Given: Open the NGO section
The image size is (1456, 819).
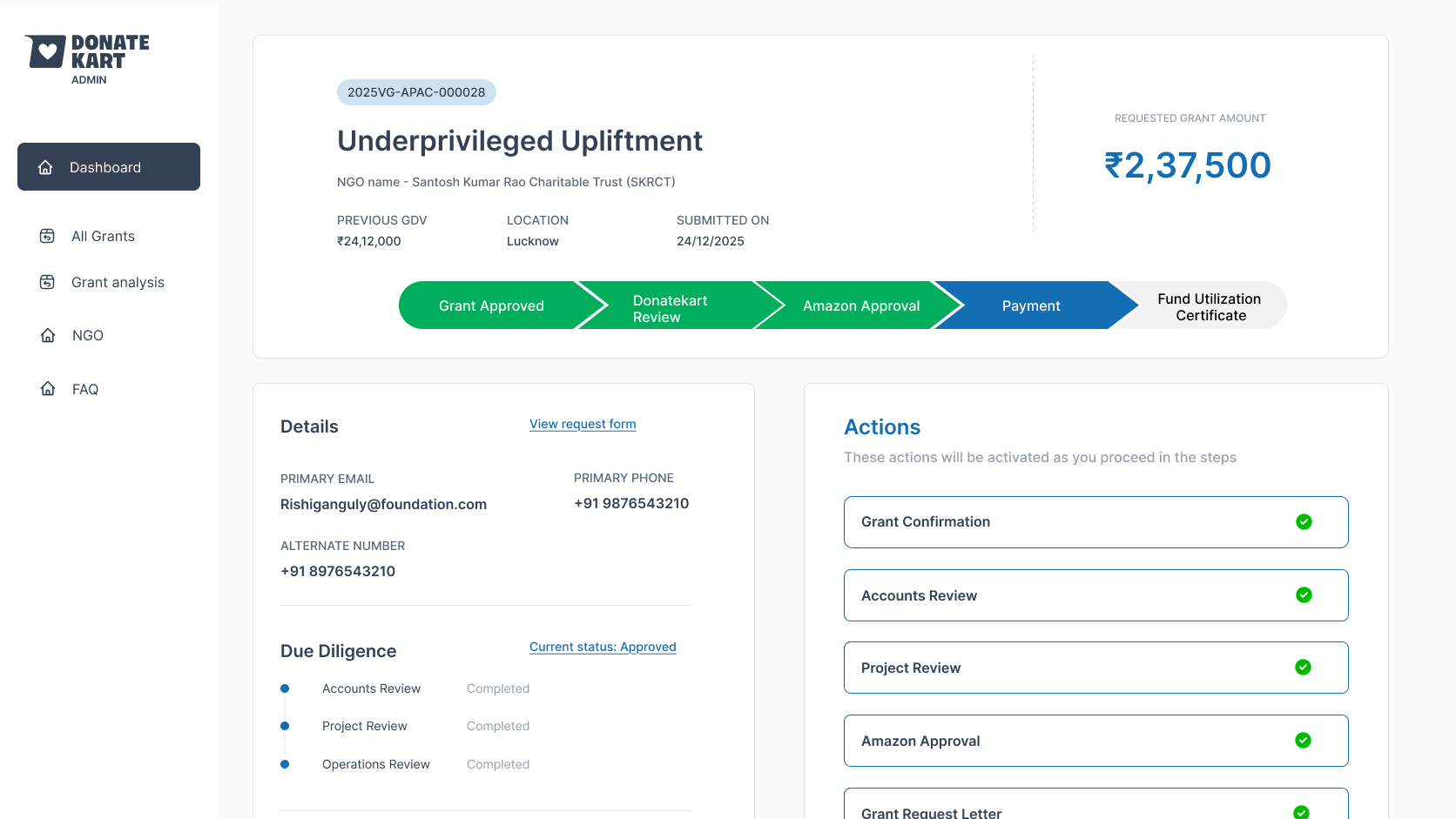Looking at the screenshot, I should pyautogui.click(x=88, y=335).
